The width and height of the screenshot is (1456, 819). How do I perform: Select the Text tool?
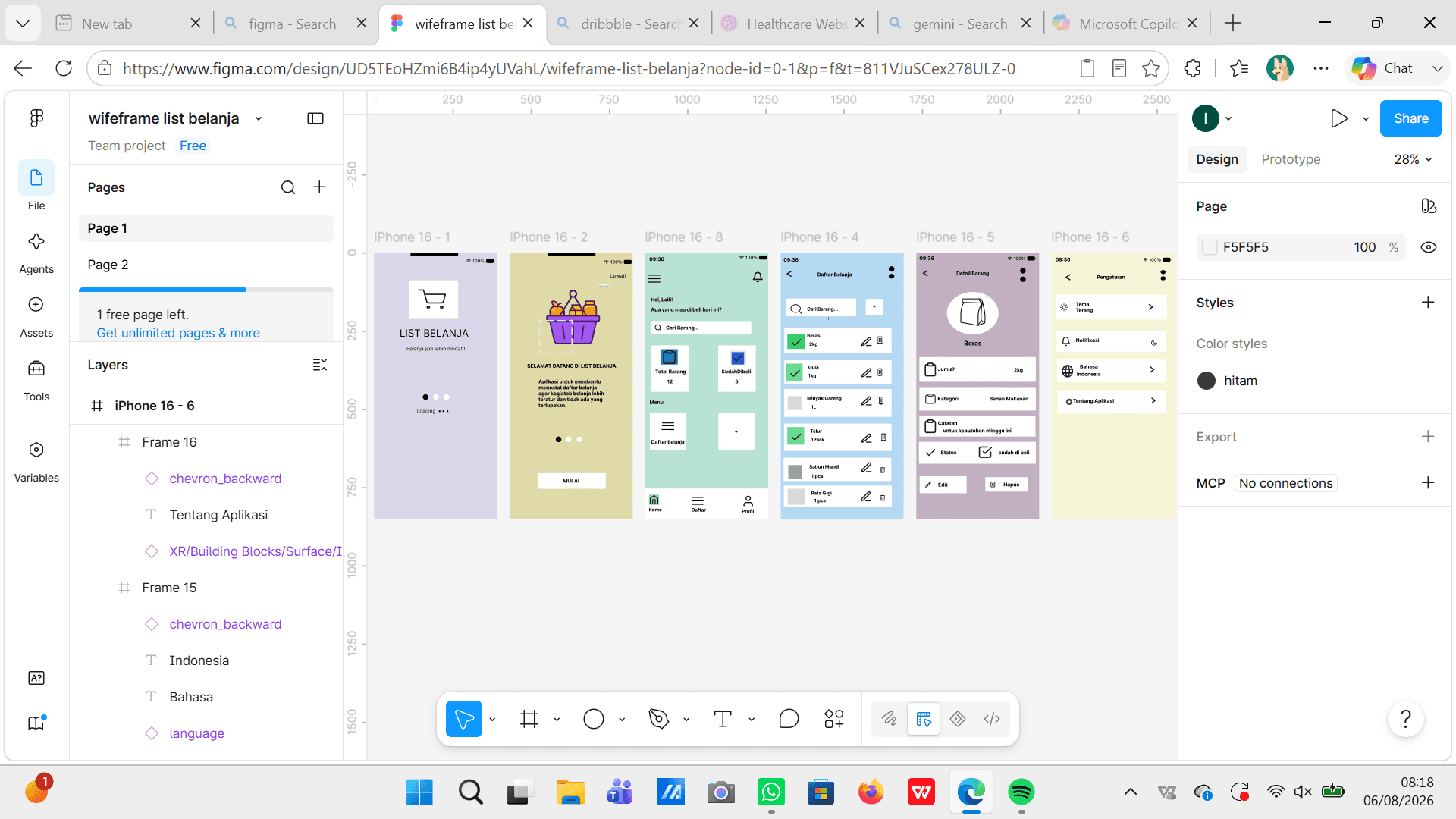tap(723, 719)
